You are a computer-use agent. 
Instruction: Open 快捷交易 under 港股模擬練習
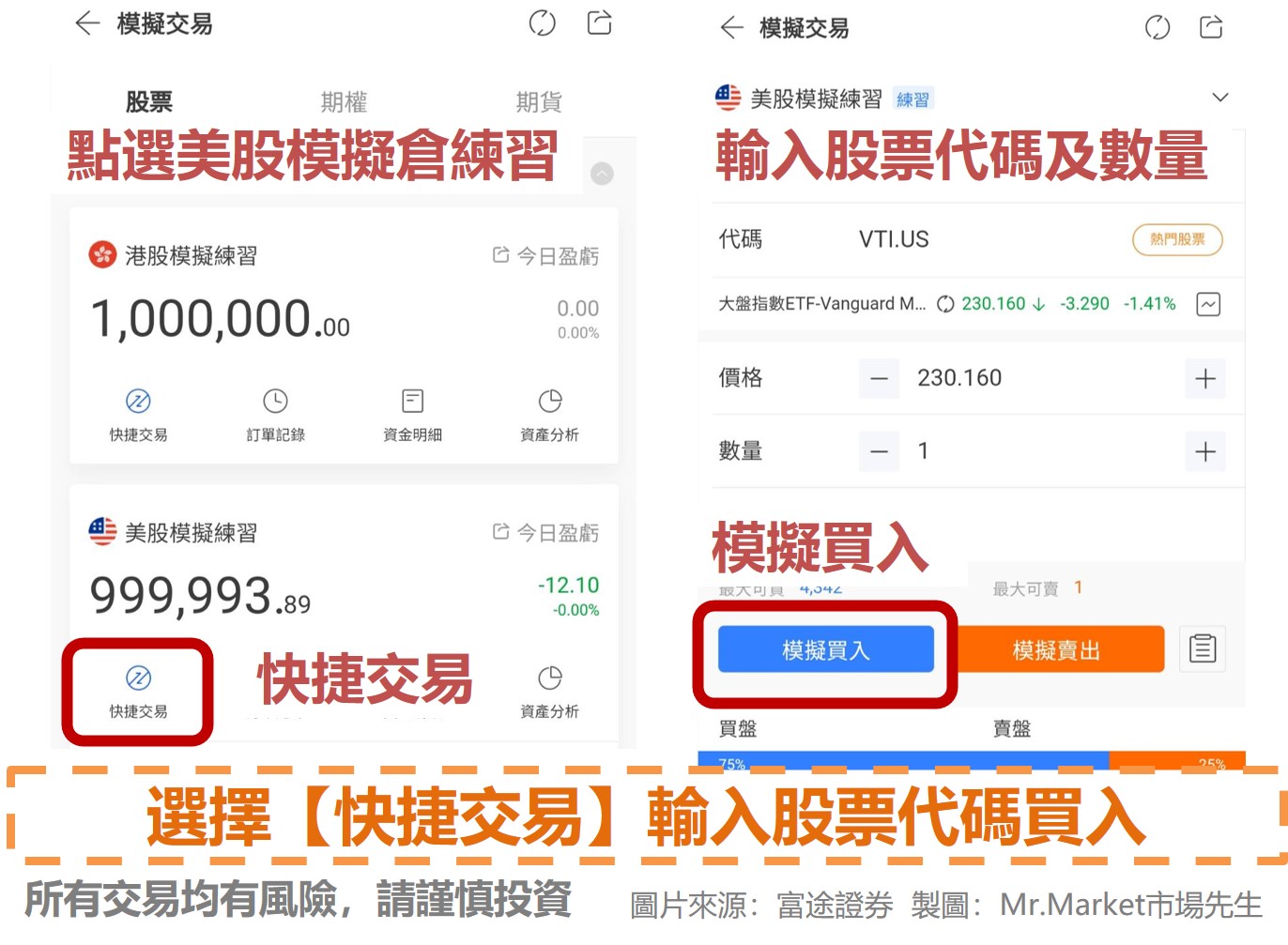[138, 415]
